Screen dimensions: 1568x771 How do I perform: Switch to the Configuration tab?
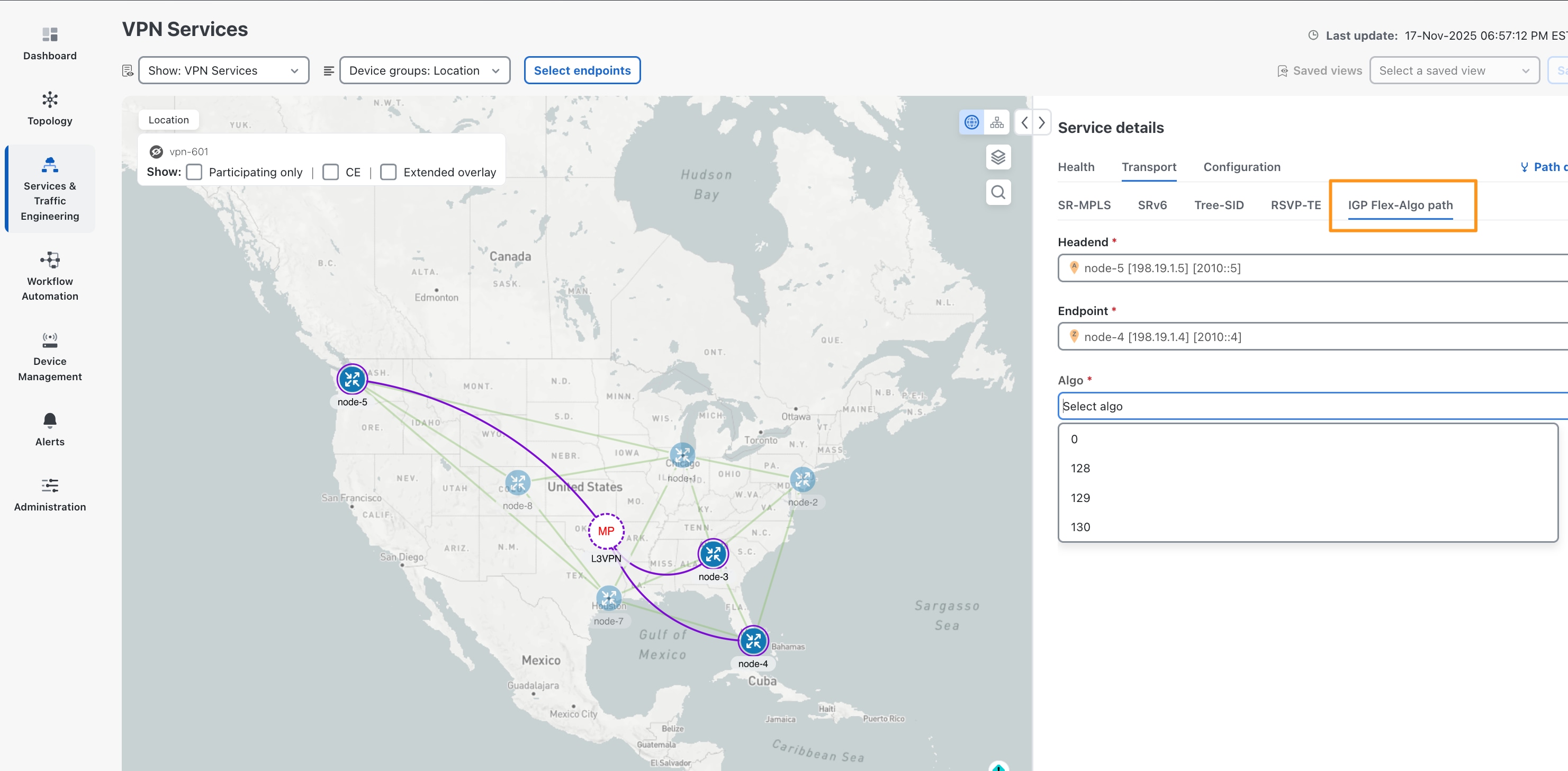(x=1242, y=167)
